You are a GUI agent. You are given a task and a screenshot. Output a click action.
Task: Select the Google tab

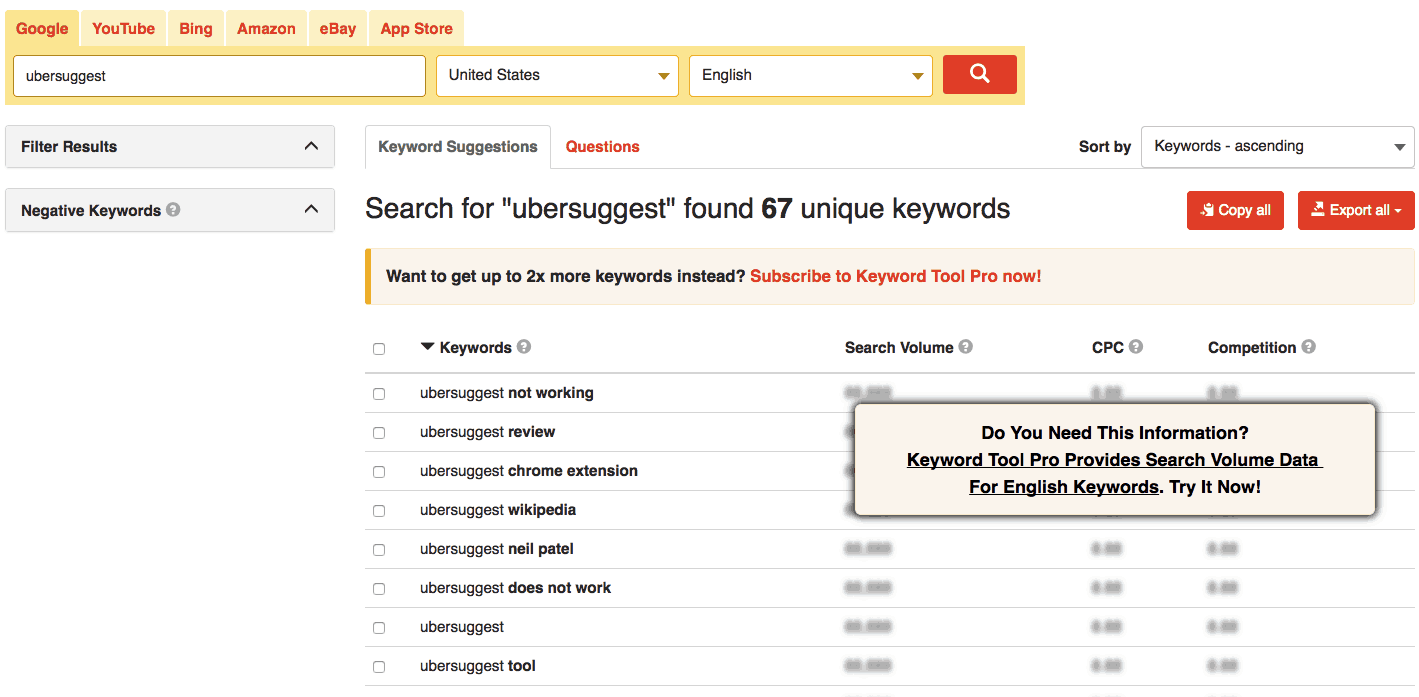pyautogui.click(x=42, y=29)
